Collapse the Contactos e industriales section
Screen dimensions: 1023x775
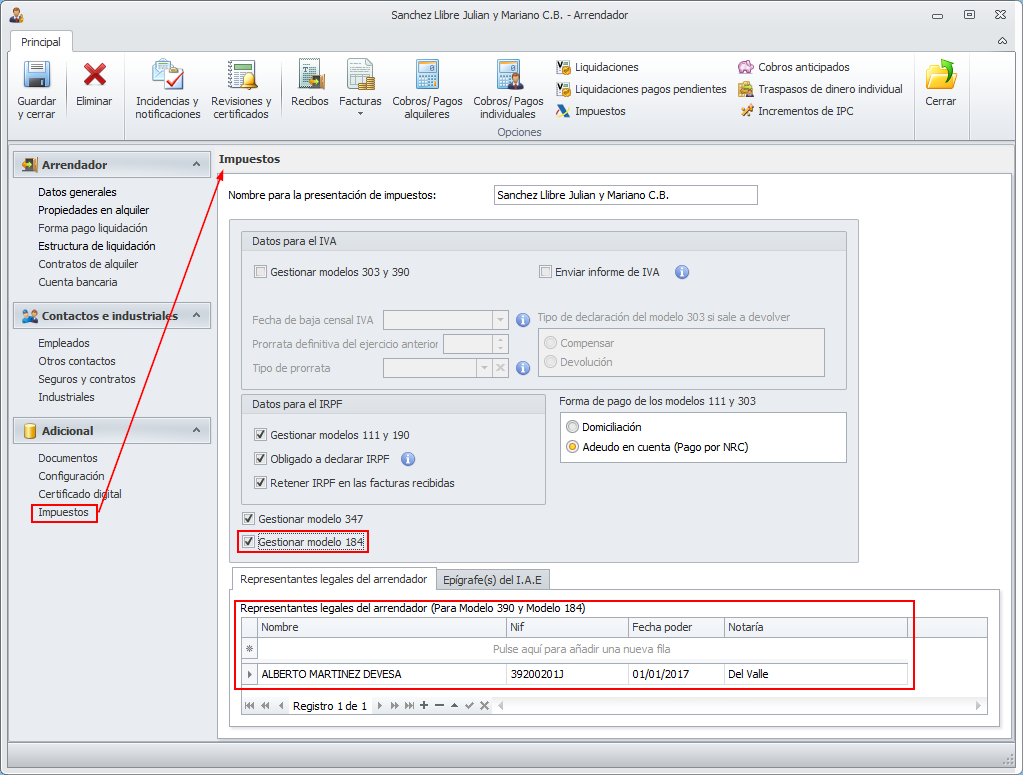[196, 315]
